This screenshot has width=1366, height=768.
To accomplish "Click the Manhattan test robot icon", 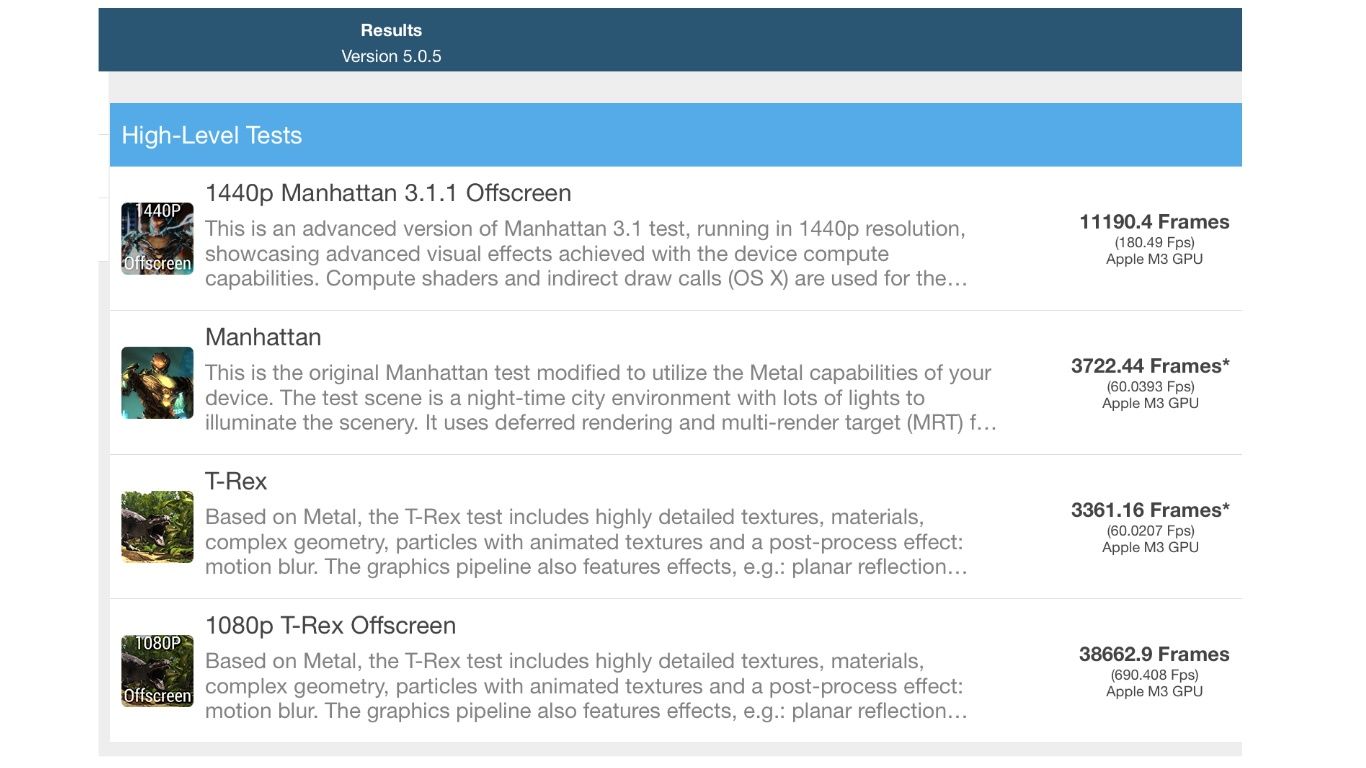I will click(157, 383).
